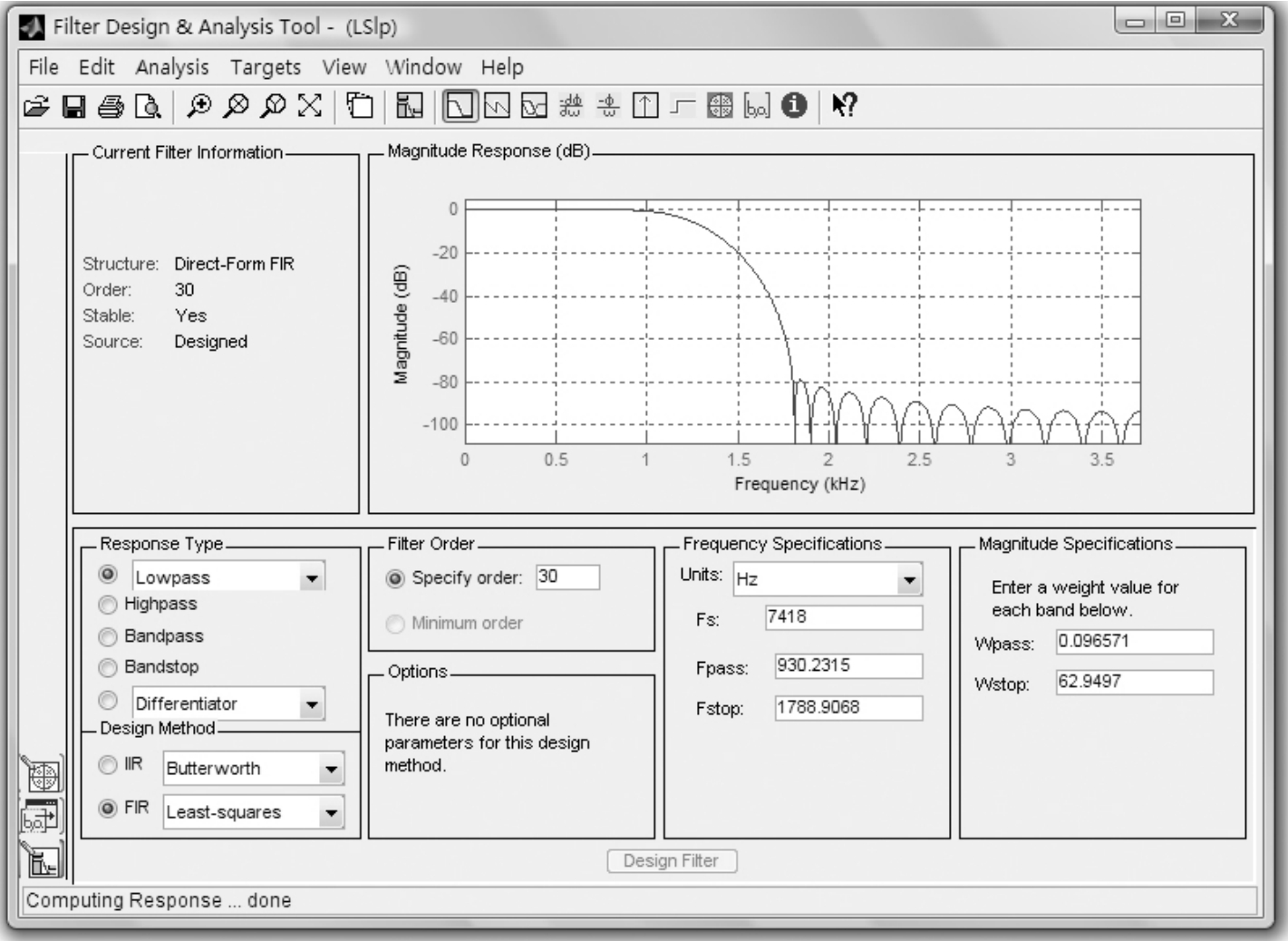The width and height of the screenshot is (1288, 941).
Task: Click the Wstop weight input field
Action: (x=1133, y=682)
